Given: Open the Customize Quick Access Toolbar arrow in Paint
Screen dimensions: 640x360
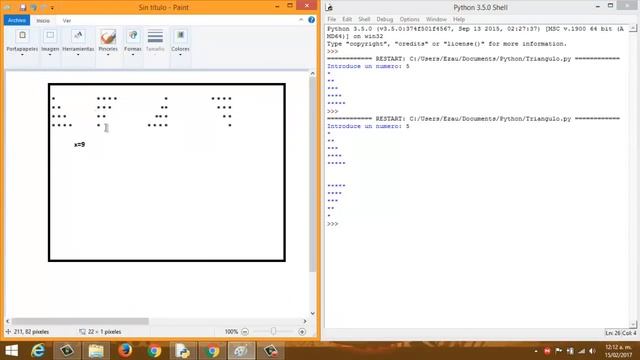Looking at the screenshot, I should pos(52,8).
